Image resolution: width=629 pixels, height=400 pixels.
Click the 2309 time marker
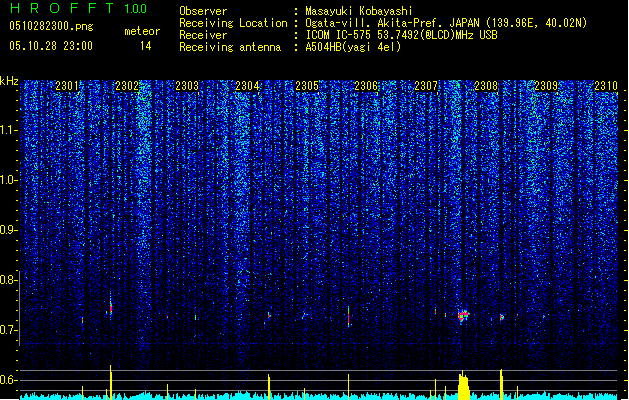pyautogui.click(x=546, y=86)
